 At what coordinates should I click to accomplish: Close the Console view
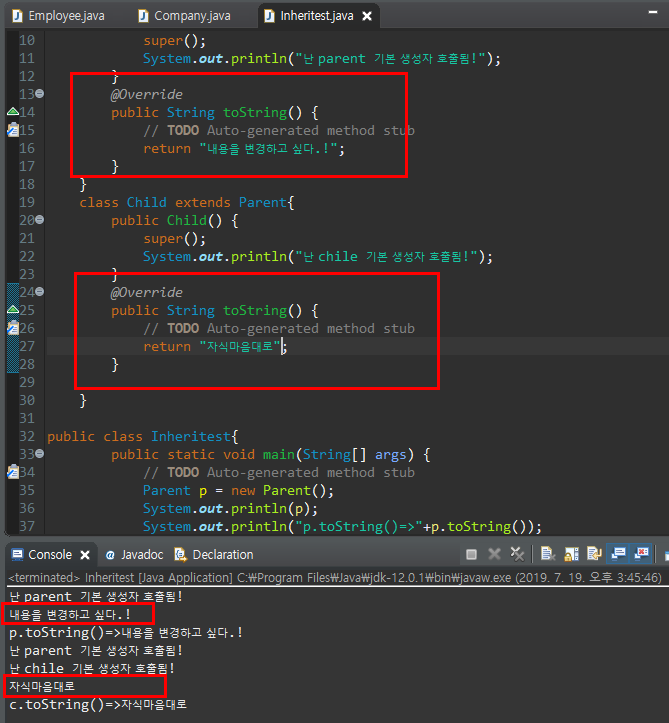click(85, 555)
